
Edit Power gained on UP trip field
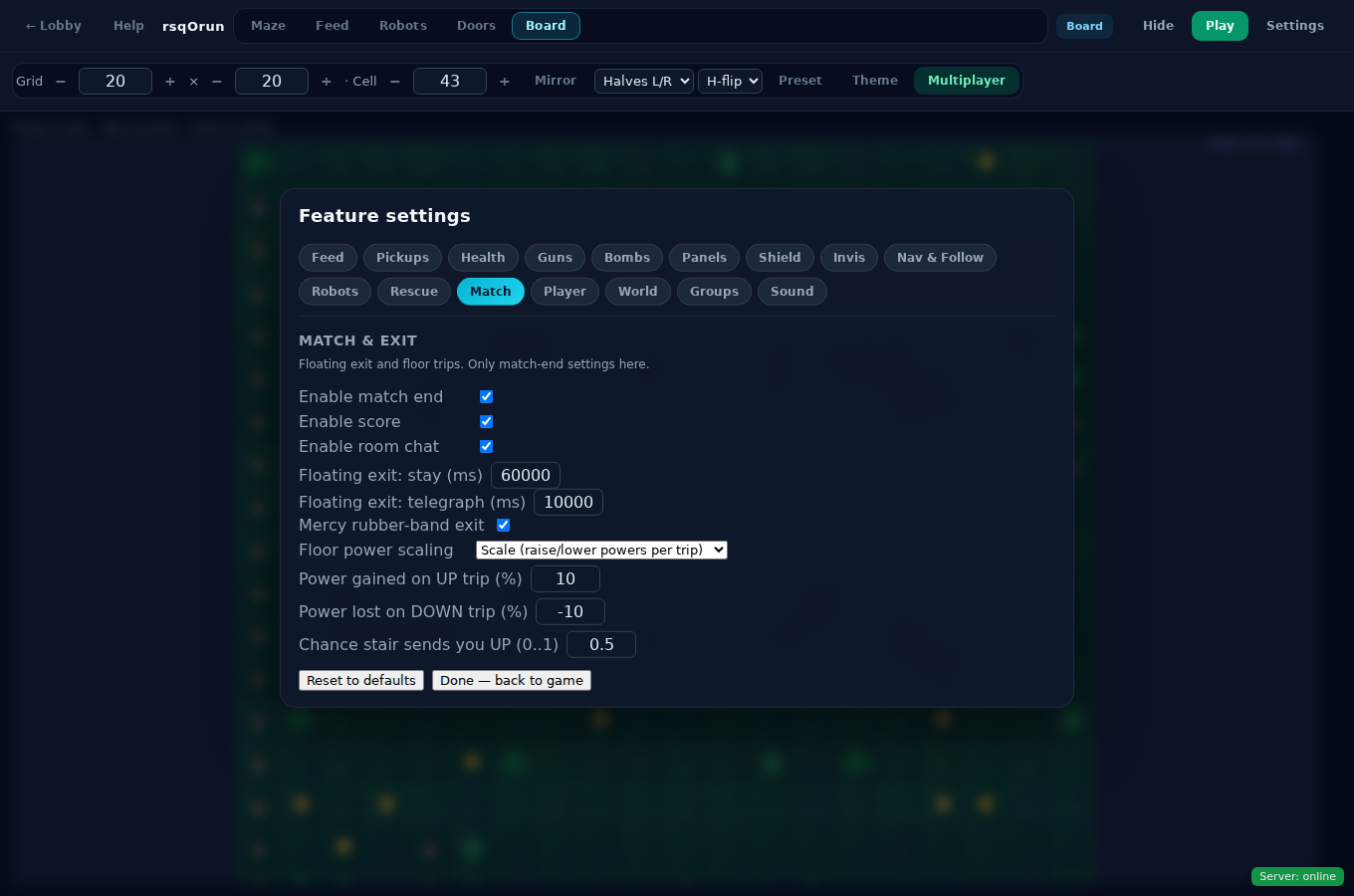coord(565,578)
